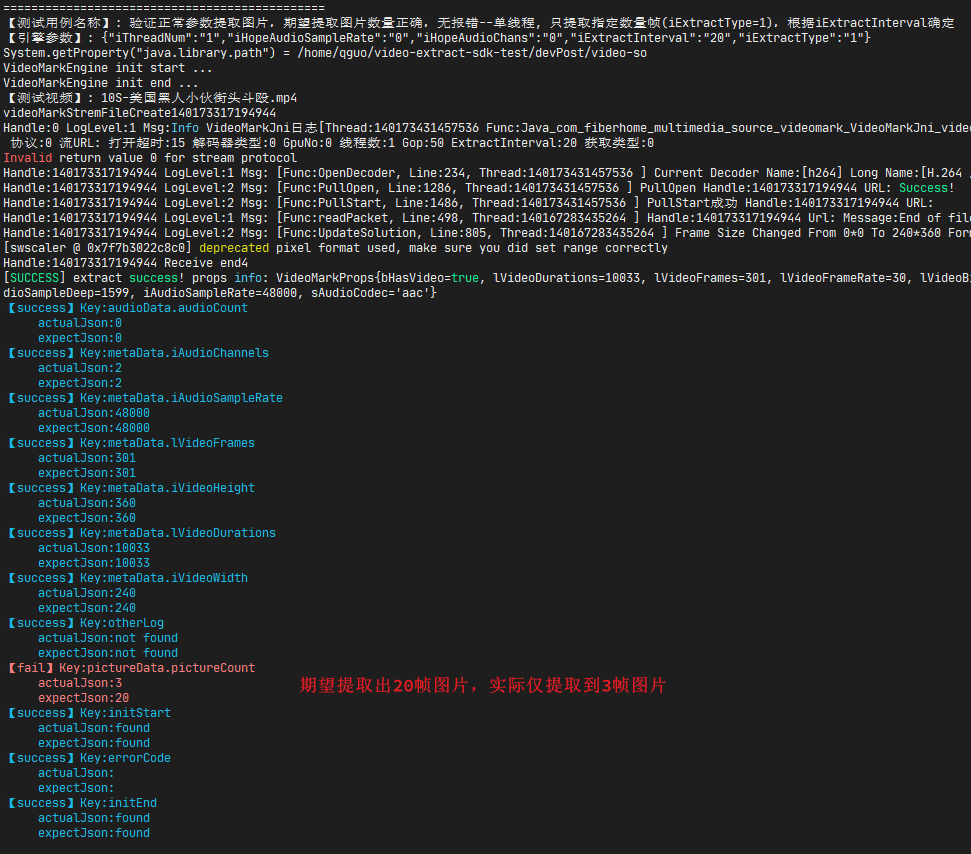
Task: Select the 【引擎参数】 engine parameters JSON line
Action: coord(437,38)
